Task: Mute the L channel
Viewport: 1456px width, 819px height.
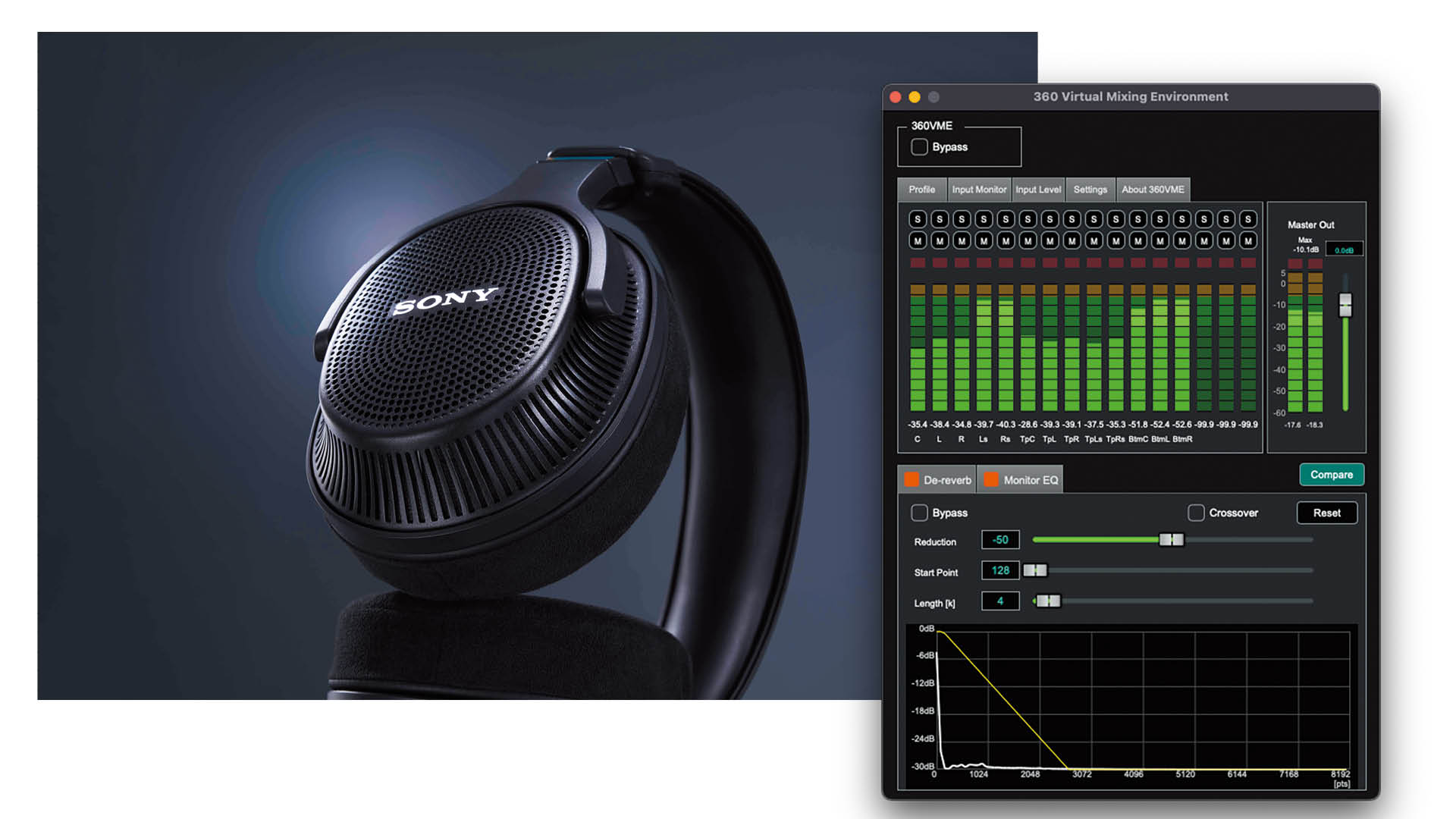Action: pyautogui.click(x=940, y=240)
